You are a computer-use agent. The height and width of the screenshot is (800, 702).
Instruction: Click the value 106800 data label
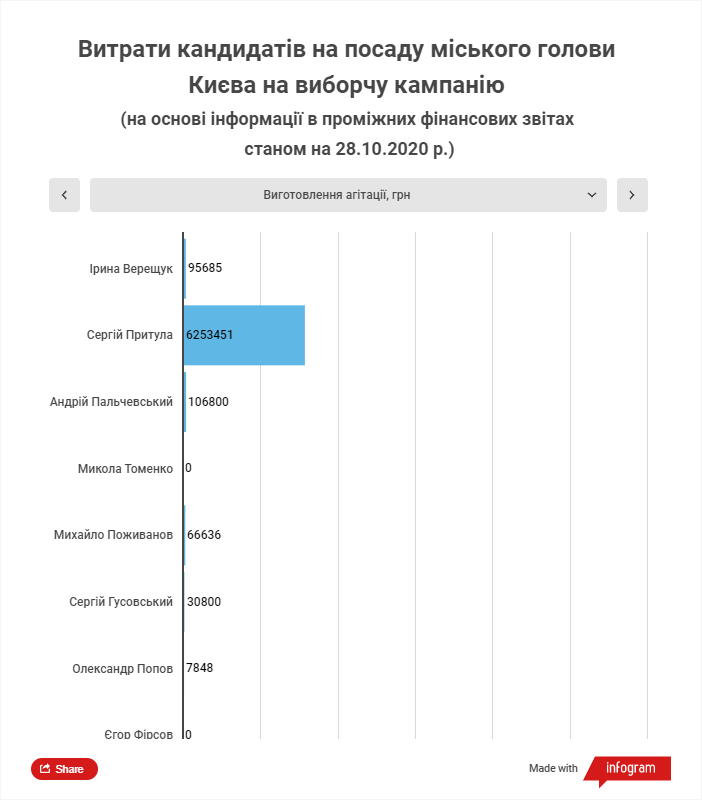[209, 402]
